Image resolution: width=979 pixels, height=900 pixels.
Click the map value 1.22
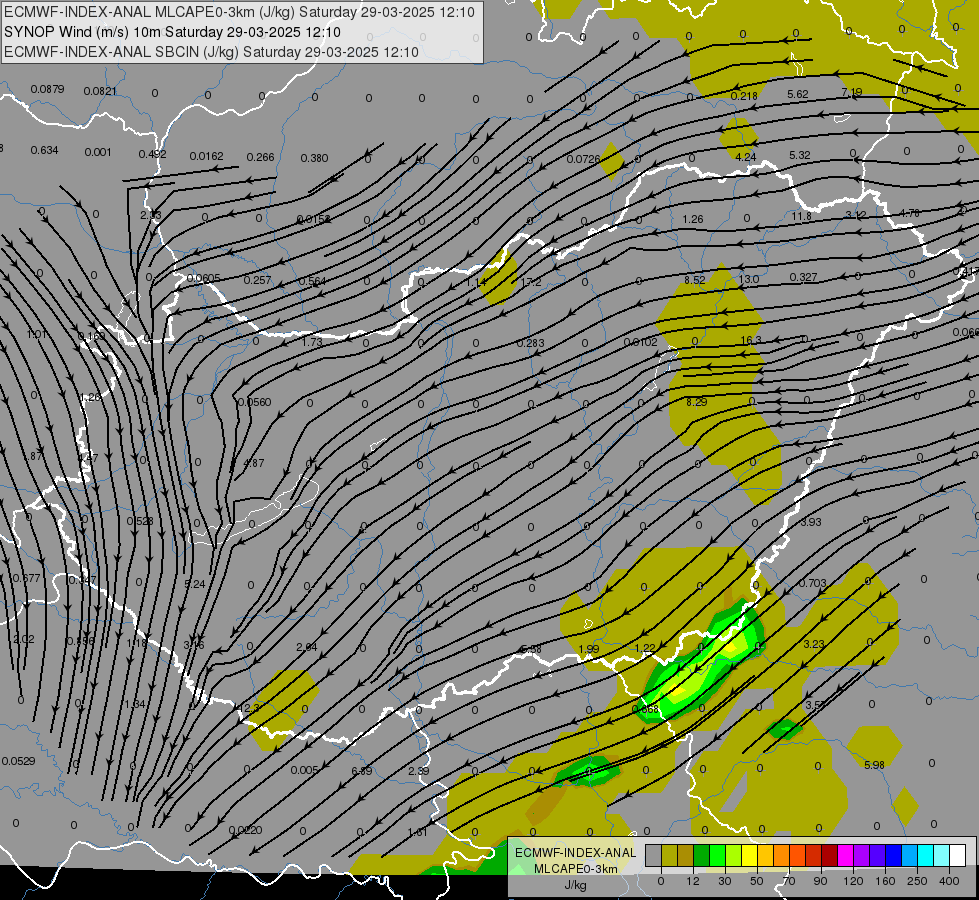coord(645,648)
